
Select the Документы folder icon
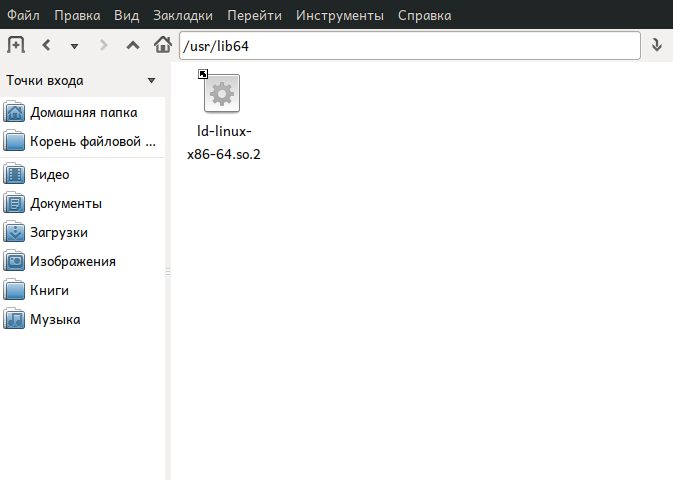point(14,203)
